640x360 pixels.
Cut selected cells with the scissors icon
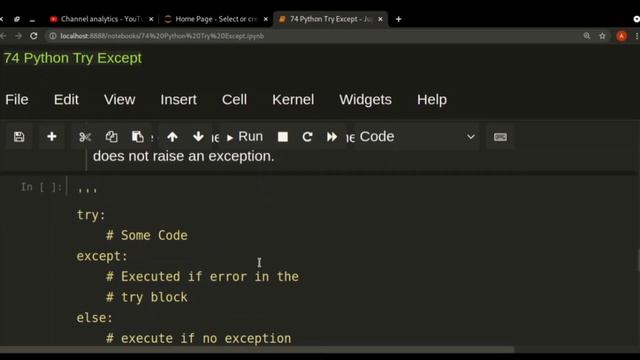point(85,137)
